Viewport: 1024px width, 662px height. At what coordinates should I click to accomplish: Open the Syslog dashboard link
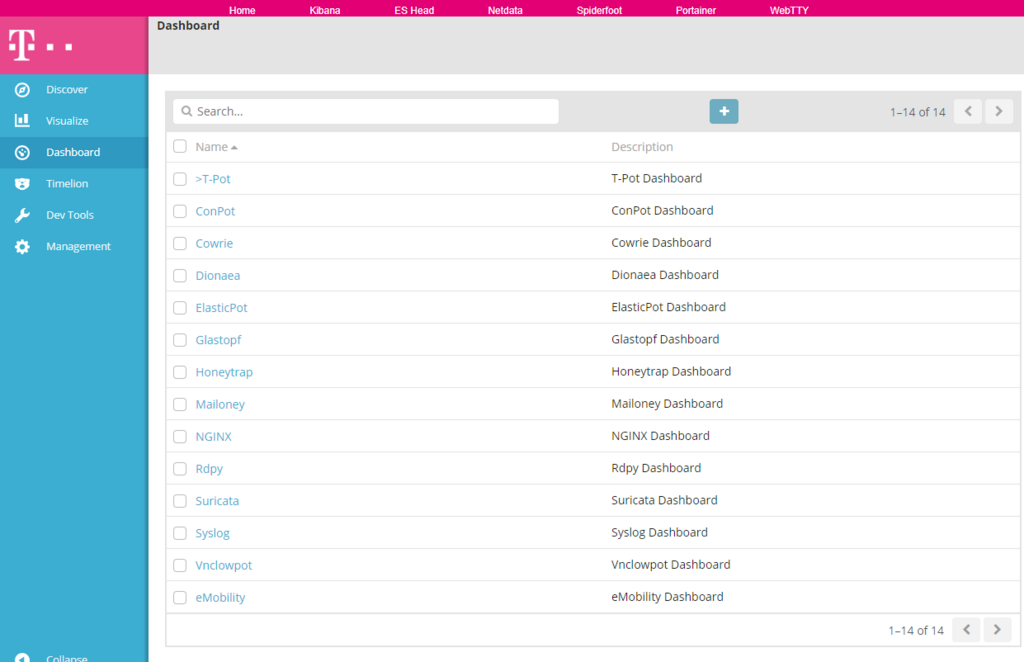(212, 533)
